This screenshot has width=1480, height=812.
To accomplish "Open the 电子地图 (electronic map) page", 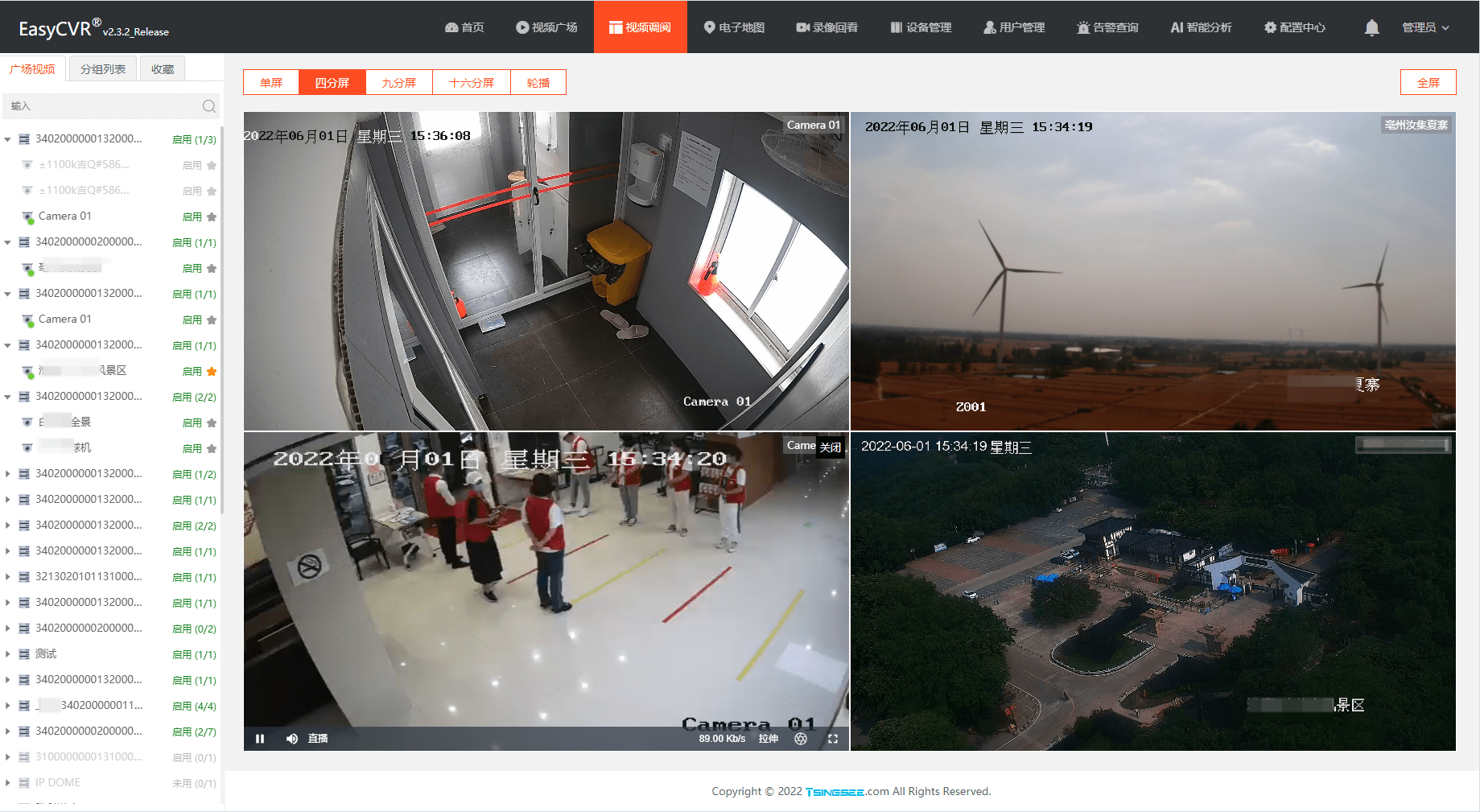I will tap(733, 27).
